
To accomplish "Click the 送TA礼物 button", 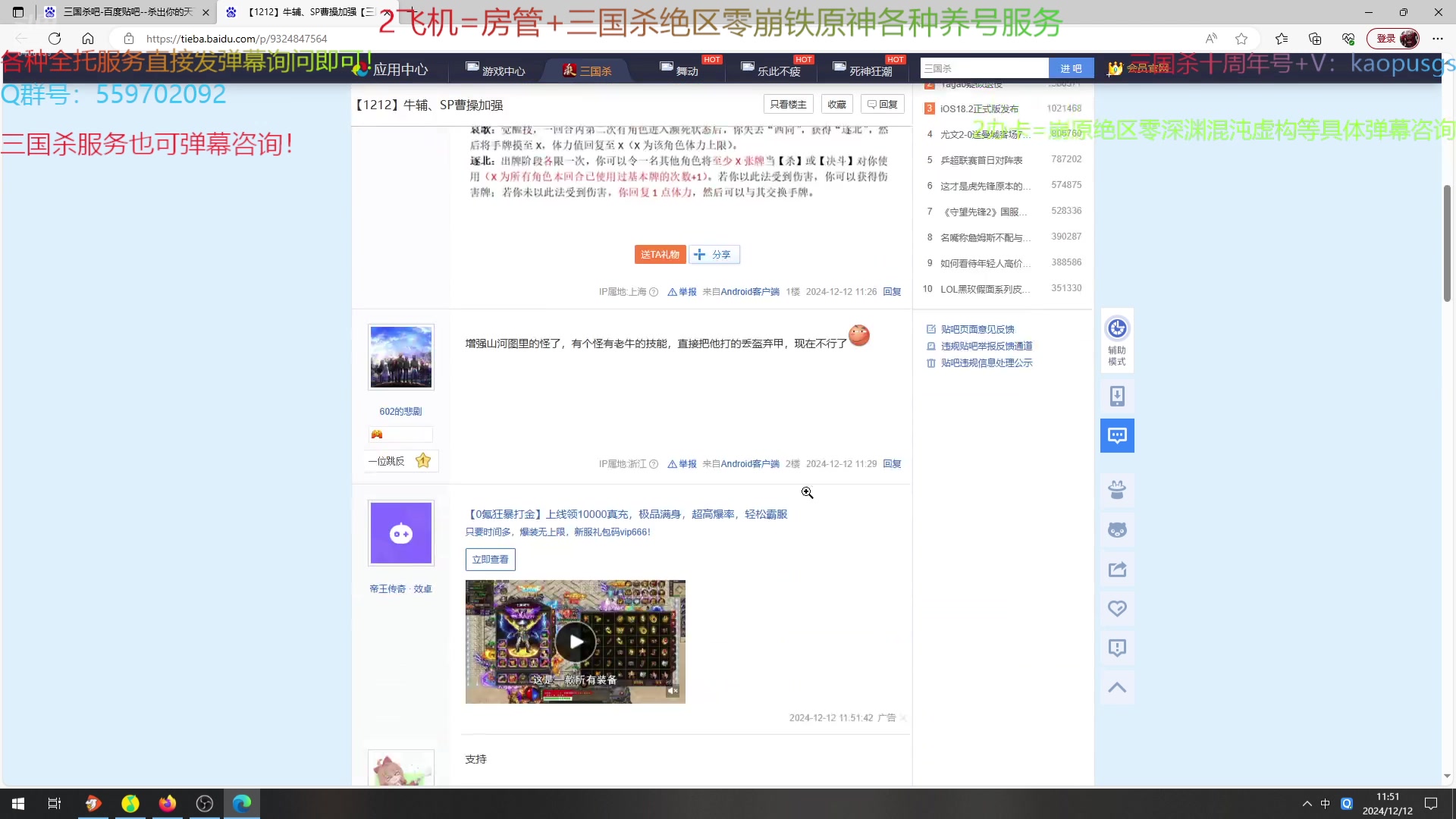I will (660, 255).
